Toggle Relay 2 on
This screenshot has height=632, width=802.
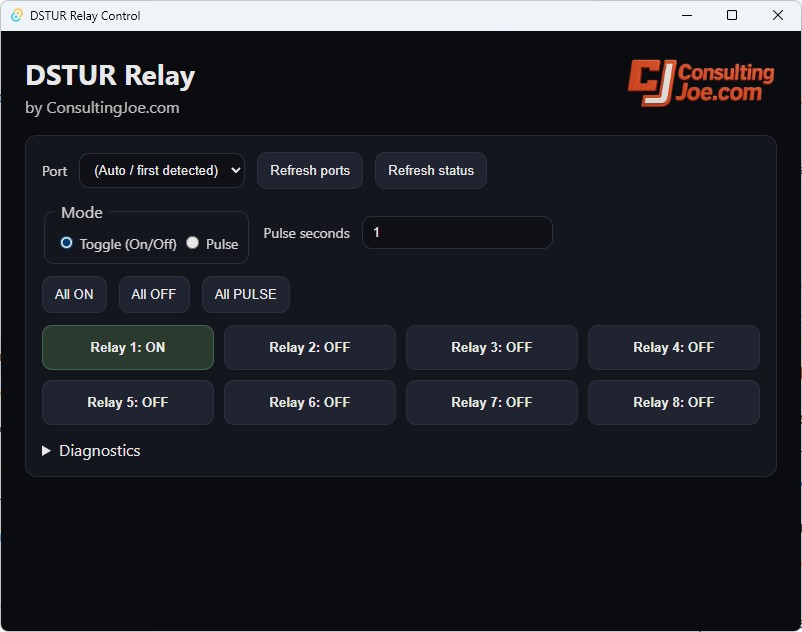point(310,348)
